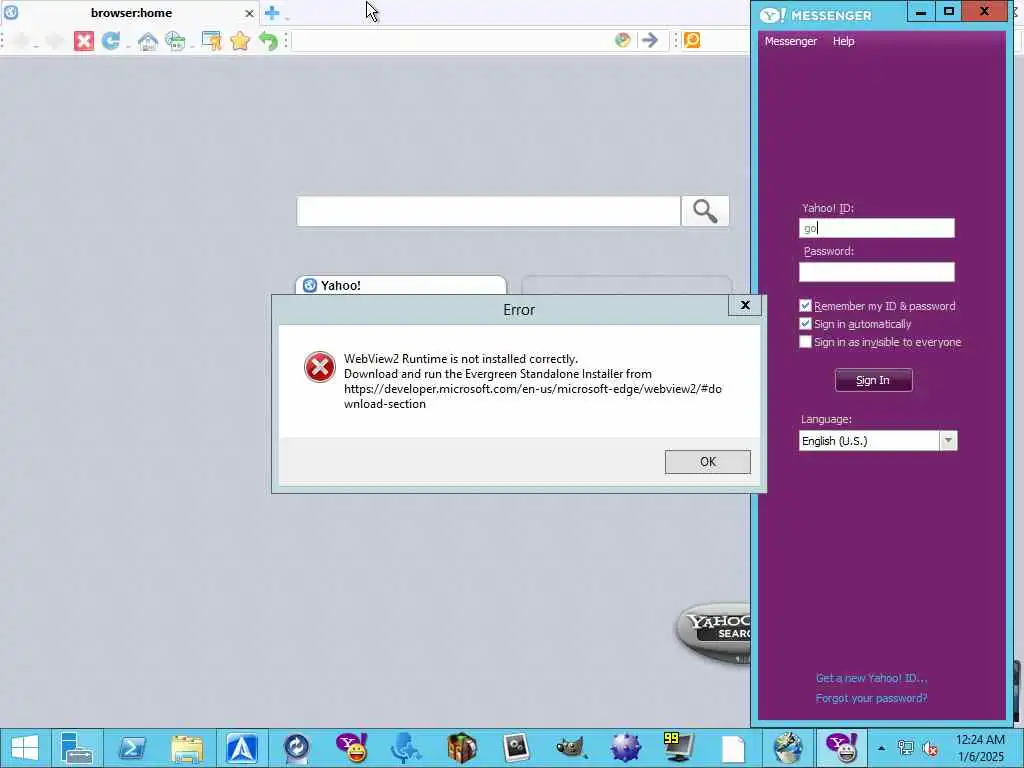Switch to running Yahoo Messenger taskbar button
This screenshot has height=768, width=1024.
pos(842,748)
